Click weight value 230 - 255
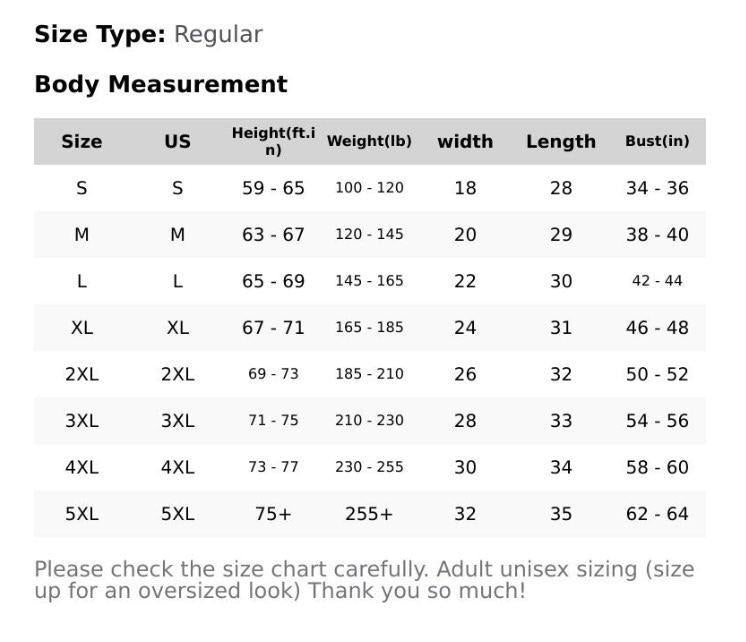746x642 pixels. pyautogui.click(x=369, y=467)
